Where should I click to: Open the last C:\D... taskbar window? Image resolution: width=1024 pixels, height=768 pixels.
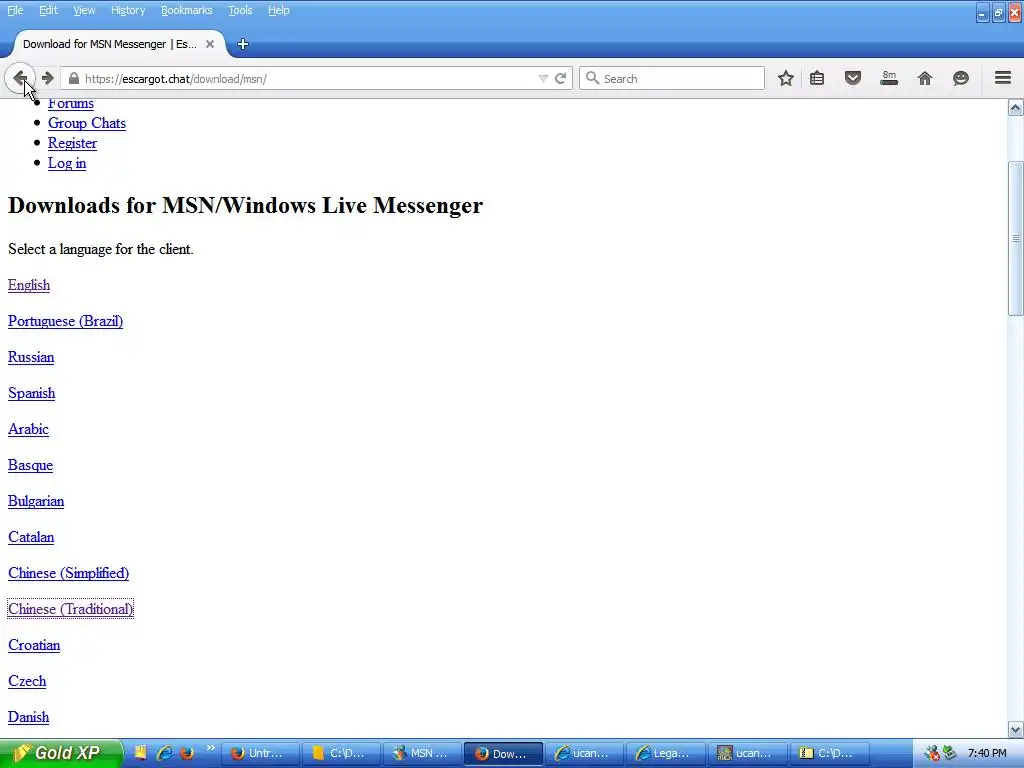pyautogui.click(x=828, y=753)
